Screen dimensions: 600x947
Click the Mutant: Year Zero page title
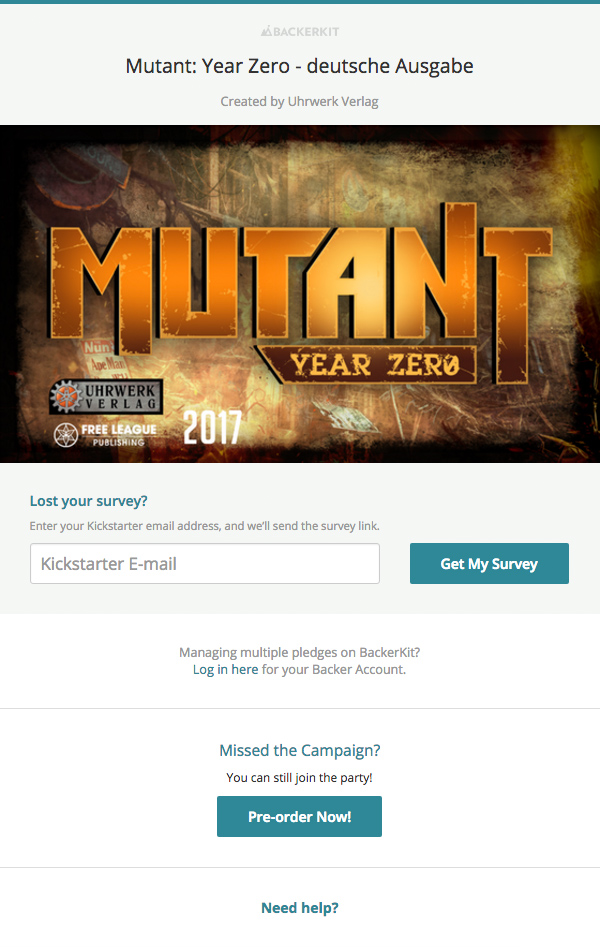[300, 66]
